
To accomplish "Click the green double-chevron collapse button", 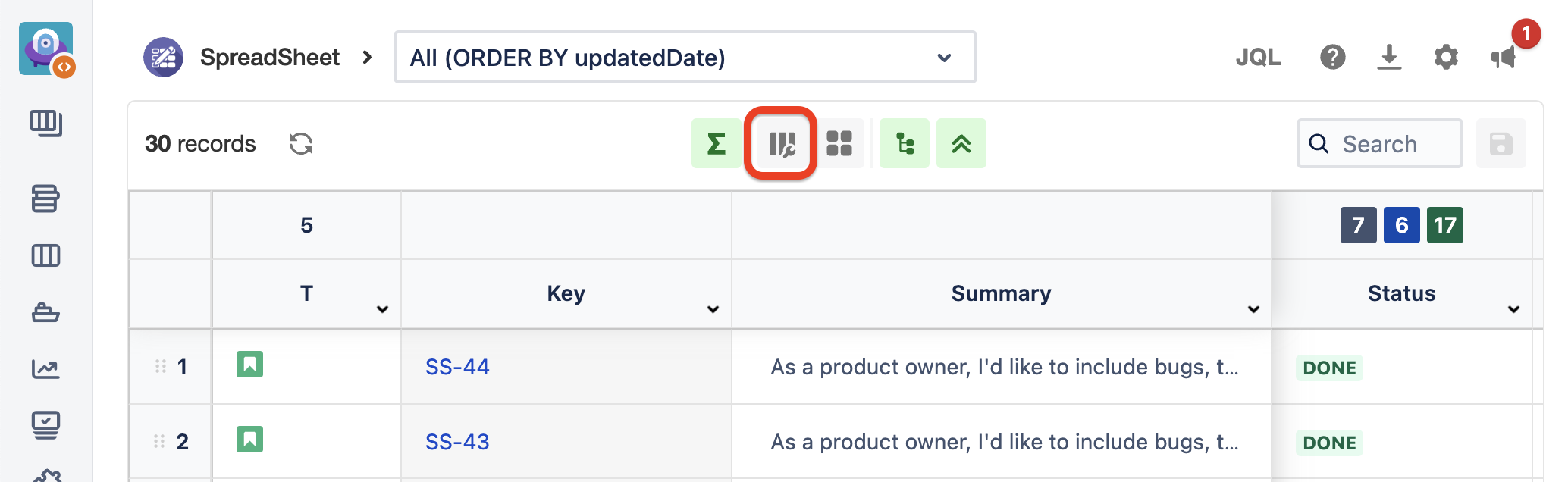I will pos(961,143).
